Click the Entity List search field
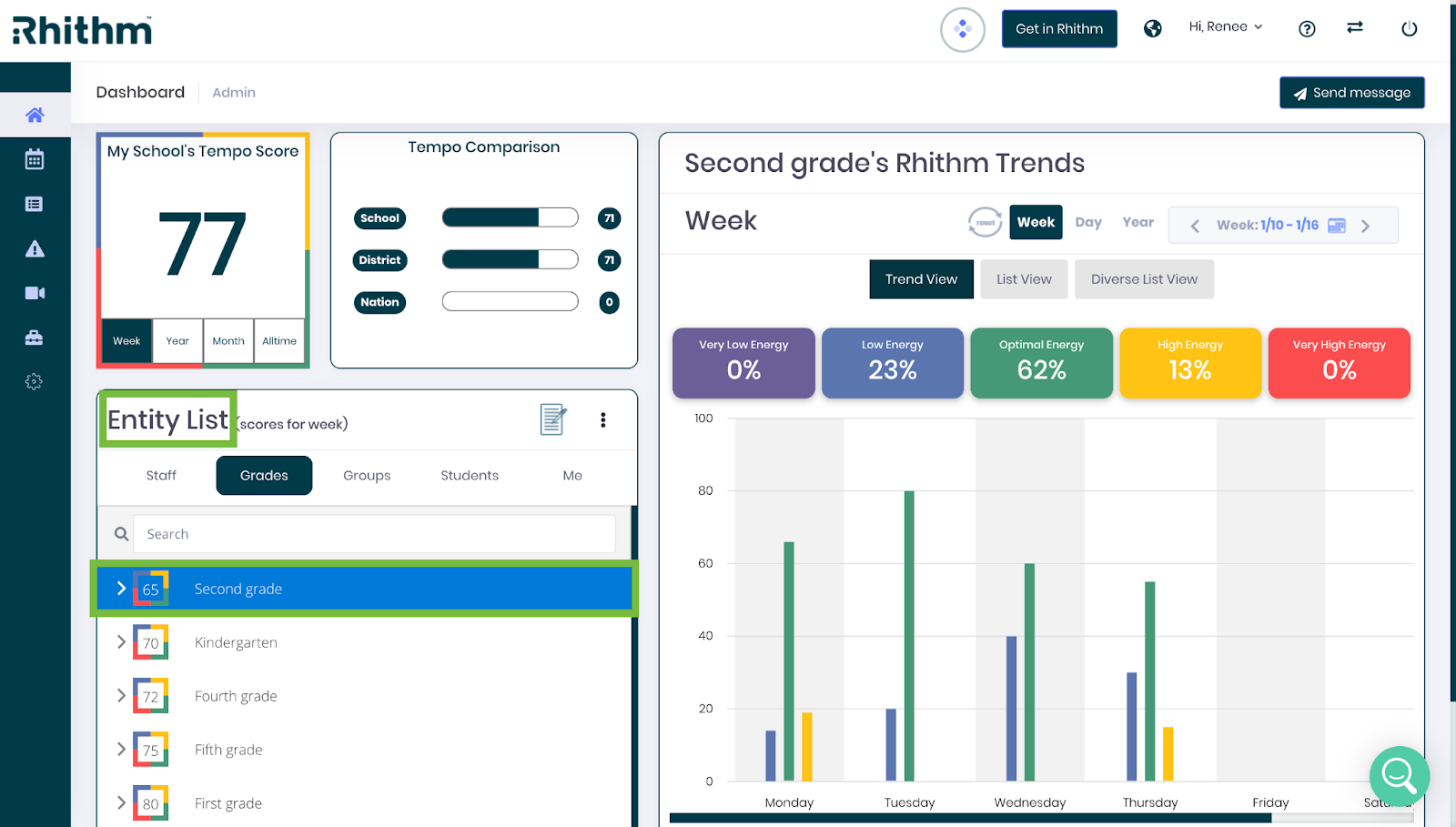 tap(375, 534)
